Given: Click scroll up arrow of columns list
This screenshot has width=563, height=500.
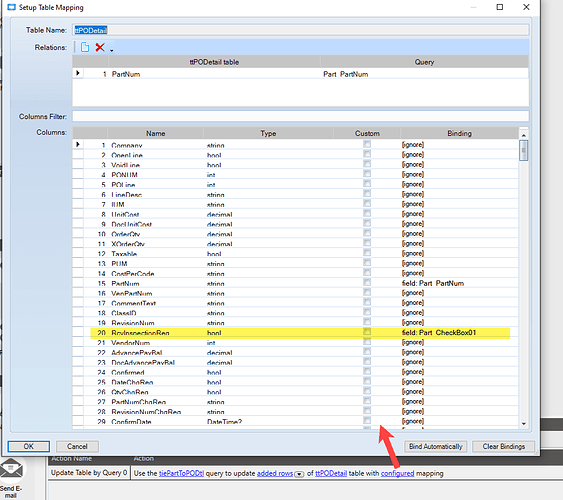Looking at the screenshot, I should tap(524, 135).
